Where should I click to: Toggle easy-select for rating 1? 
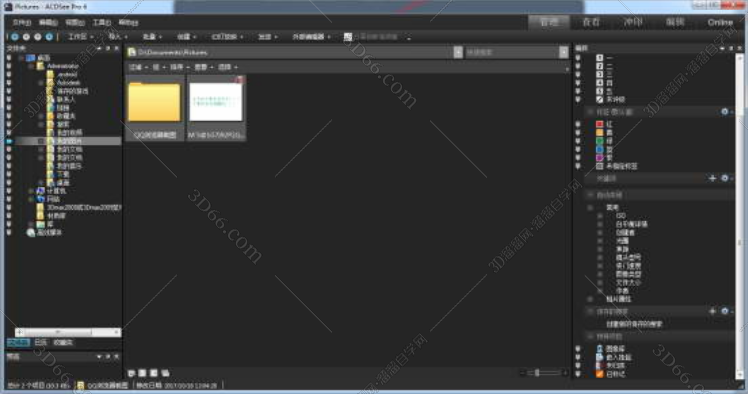coord(578,58)
